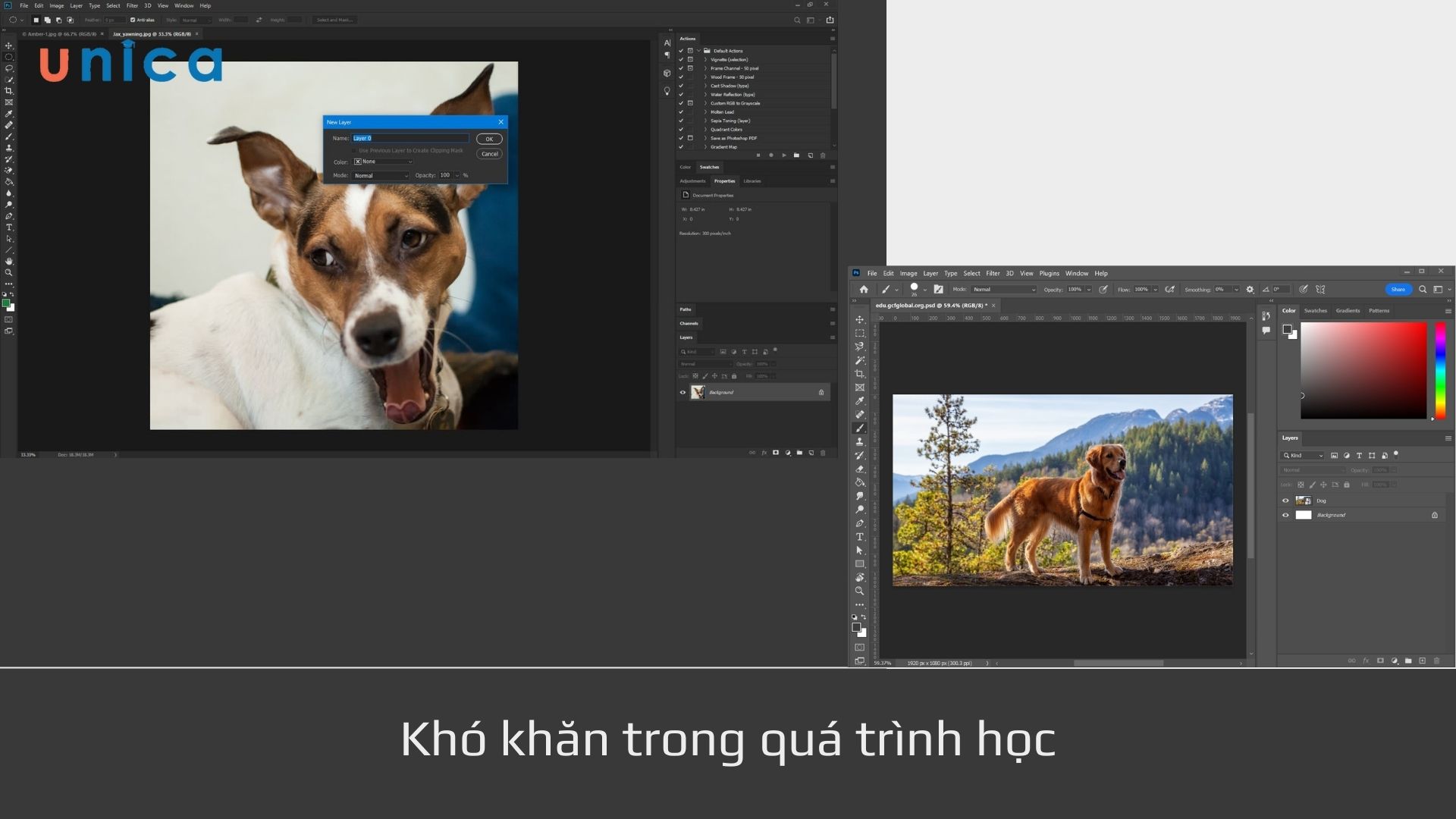The width and height of the screenshot is (1456, 819).
Task: Collapse the Default Actions set
Action: (x=698, y=51)
